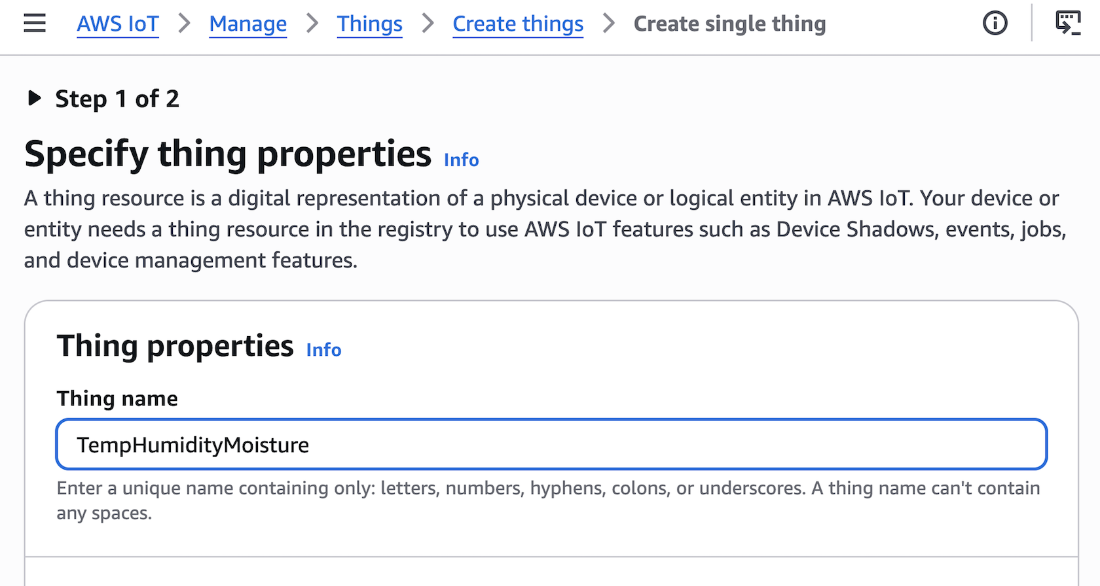Click the Step 1 of 2 label
Viewport: 1100px width, 586px height.
coord(117,99)
